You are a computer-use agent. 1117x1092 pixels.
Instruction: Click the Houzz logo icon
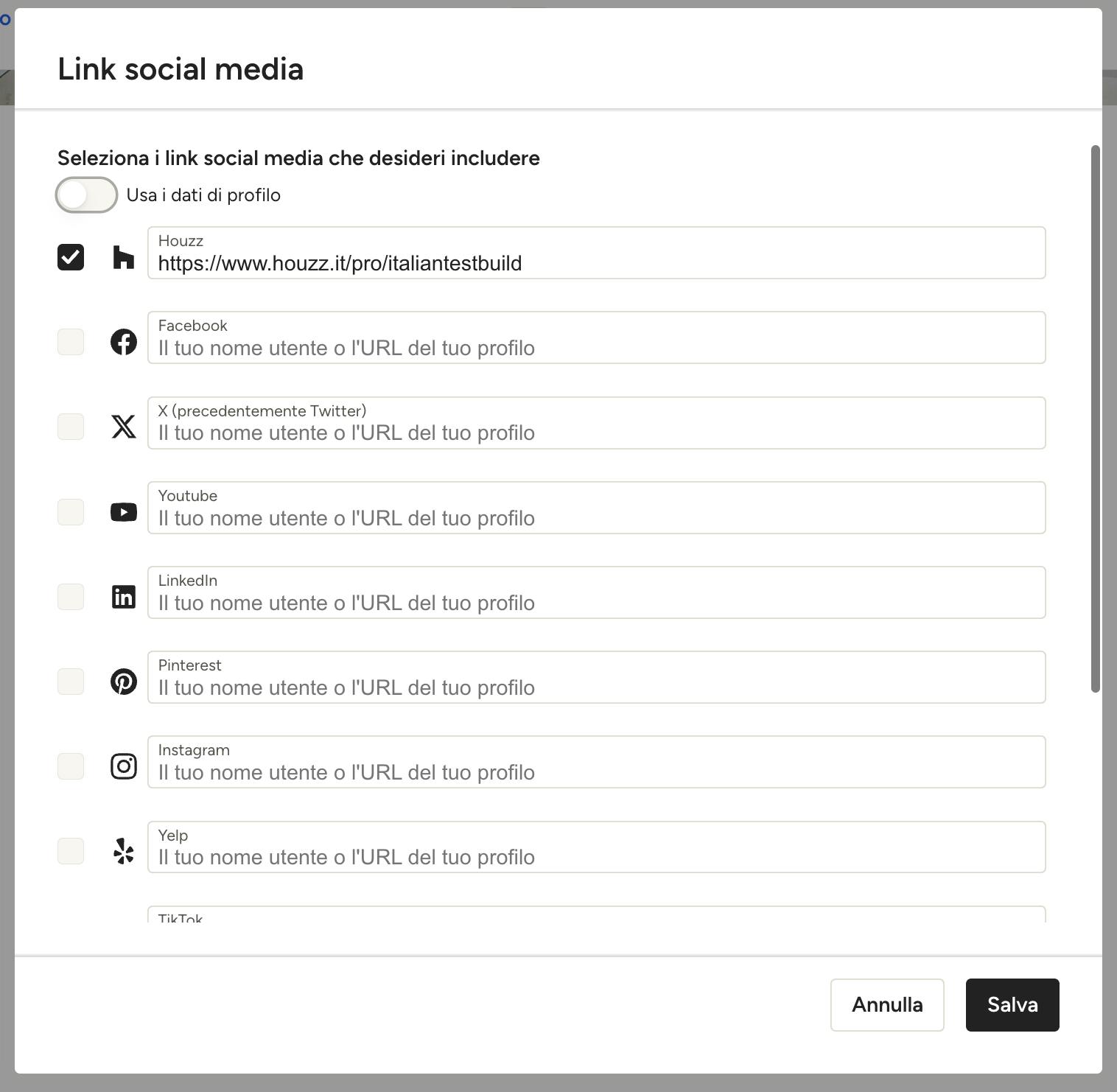coord(124,257)
